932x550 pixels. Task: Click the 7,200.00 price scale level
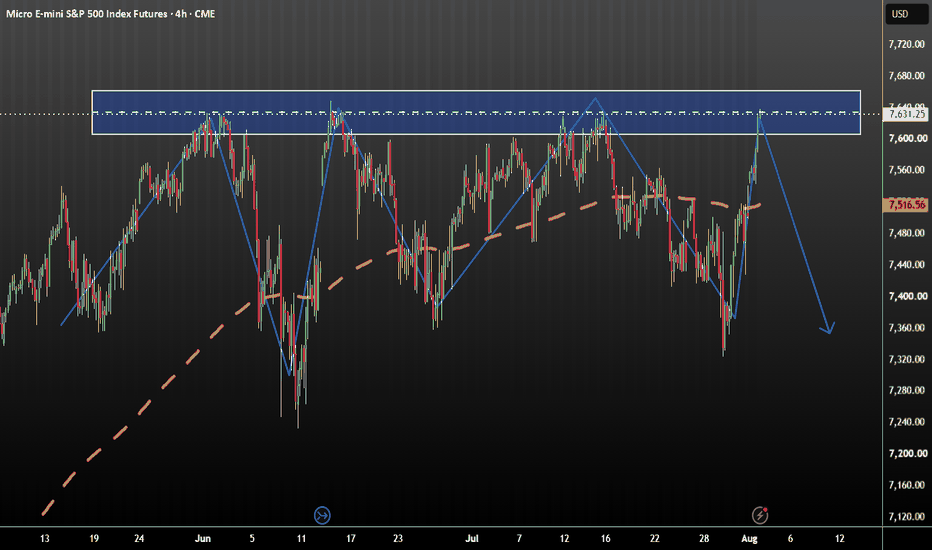[906, 453]
